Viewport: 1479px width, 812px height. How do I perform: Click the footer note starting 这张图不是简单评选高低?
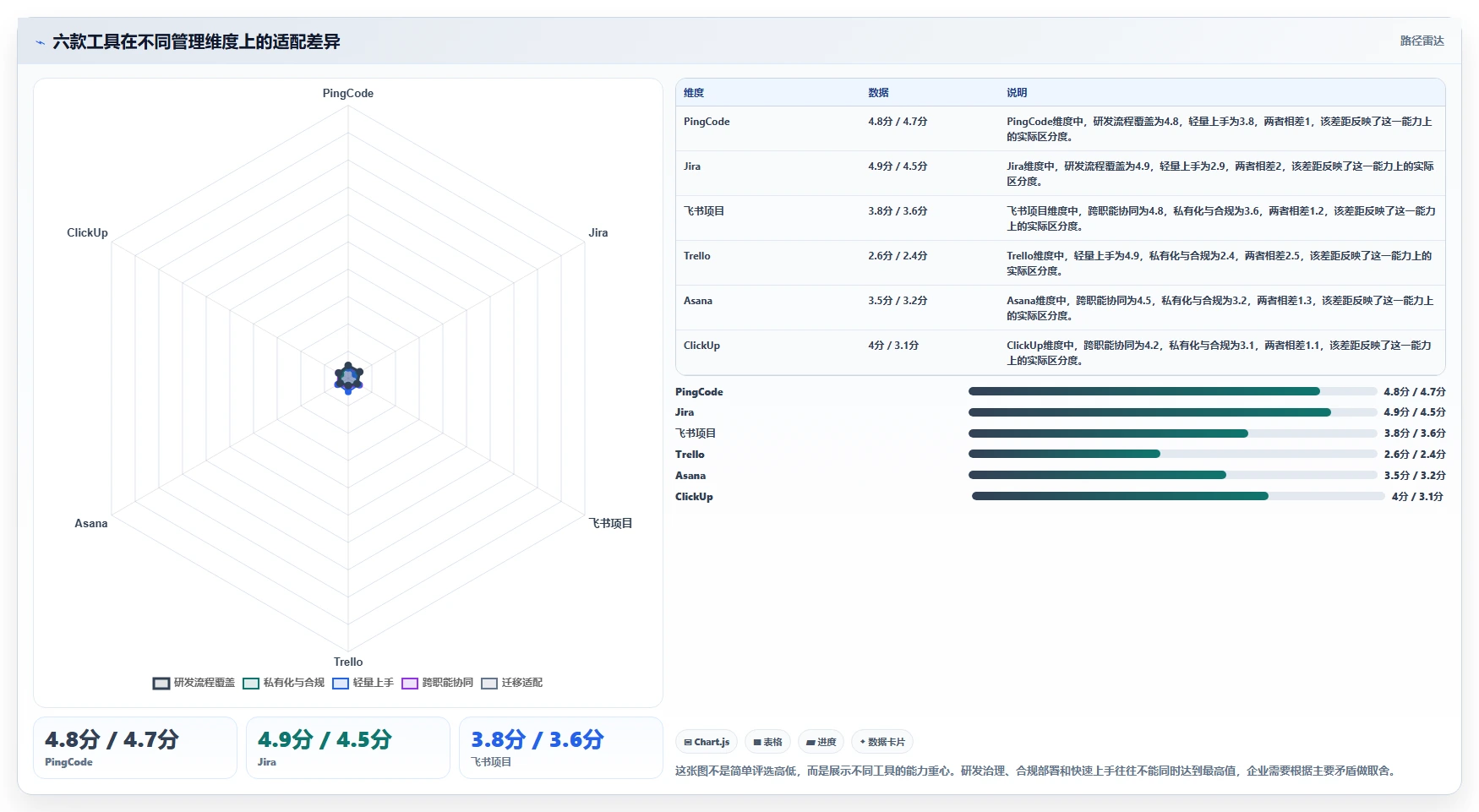[1036, 771]
